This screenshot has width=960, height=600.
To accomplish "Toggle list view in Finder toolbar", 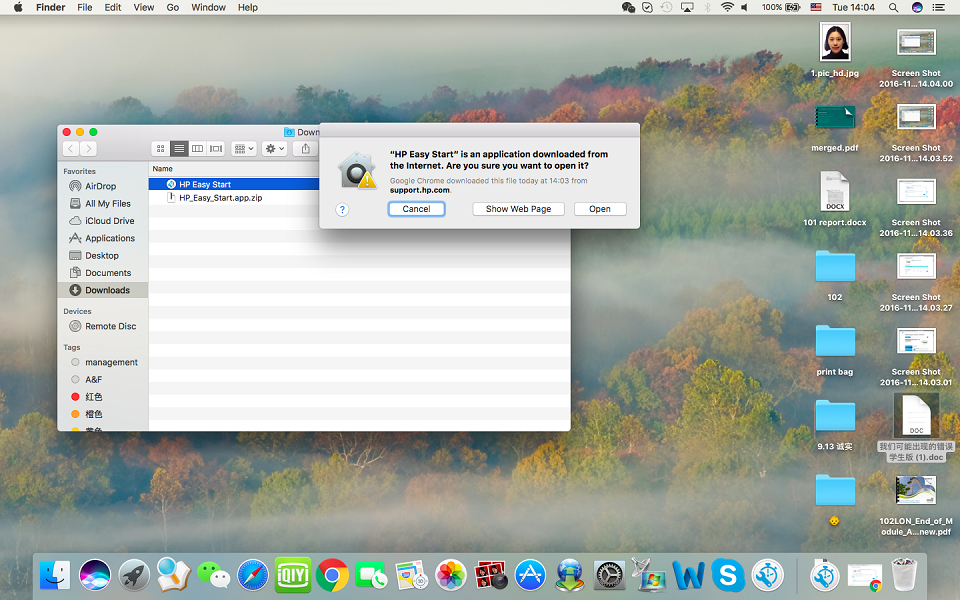I will tap(179, 149).
